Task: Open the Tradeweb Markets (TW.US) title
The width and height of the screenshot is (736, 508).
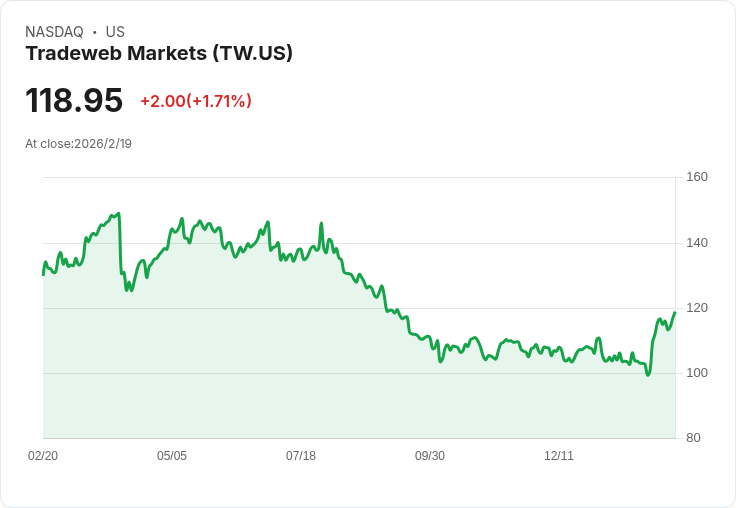Action: point(159,54)
